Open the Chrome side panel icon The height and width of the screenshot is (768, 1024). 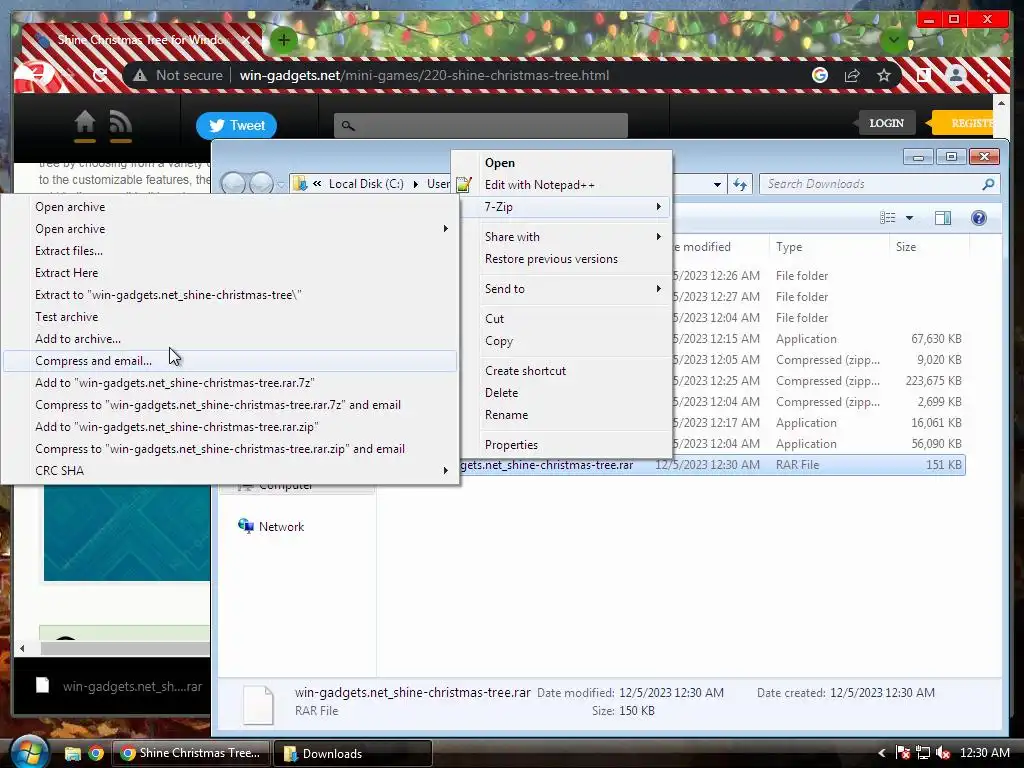pyautogui.click(x=923, y=75)
